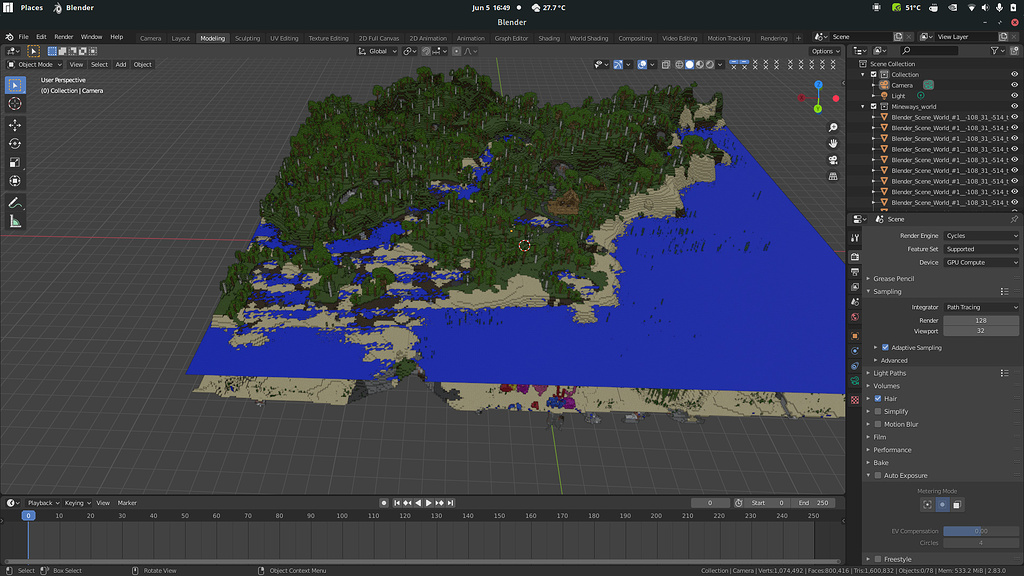The image size is (1024, 576).
Task: Toggle X-ray view in viewport header
Action: [665, 65]
